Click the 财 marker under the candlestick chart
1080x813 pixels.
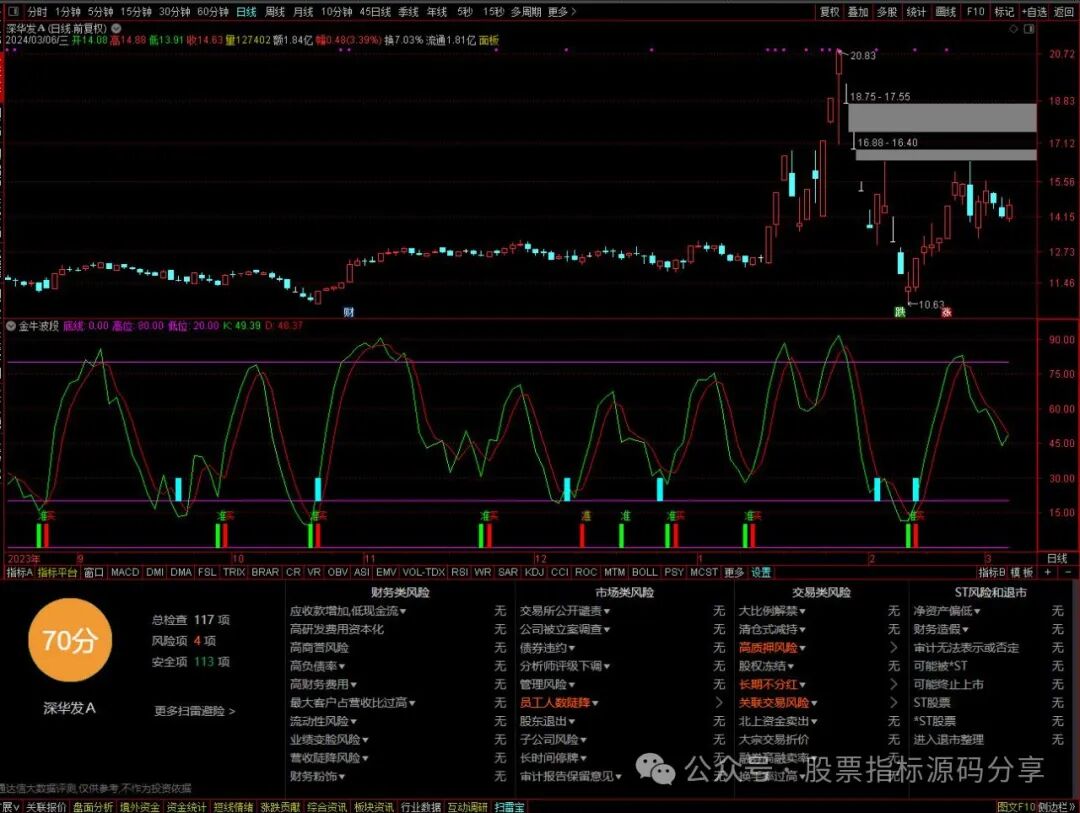click(349, 312)
